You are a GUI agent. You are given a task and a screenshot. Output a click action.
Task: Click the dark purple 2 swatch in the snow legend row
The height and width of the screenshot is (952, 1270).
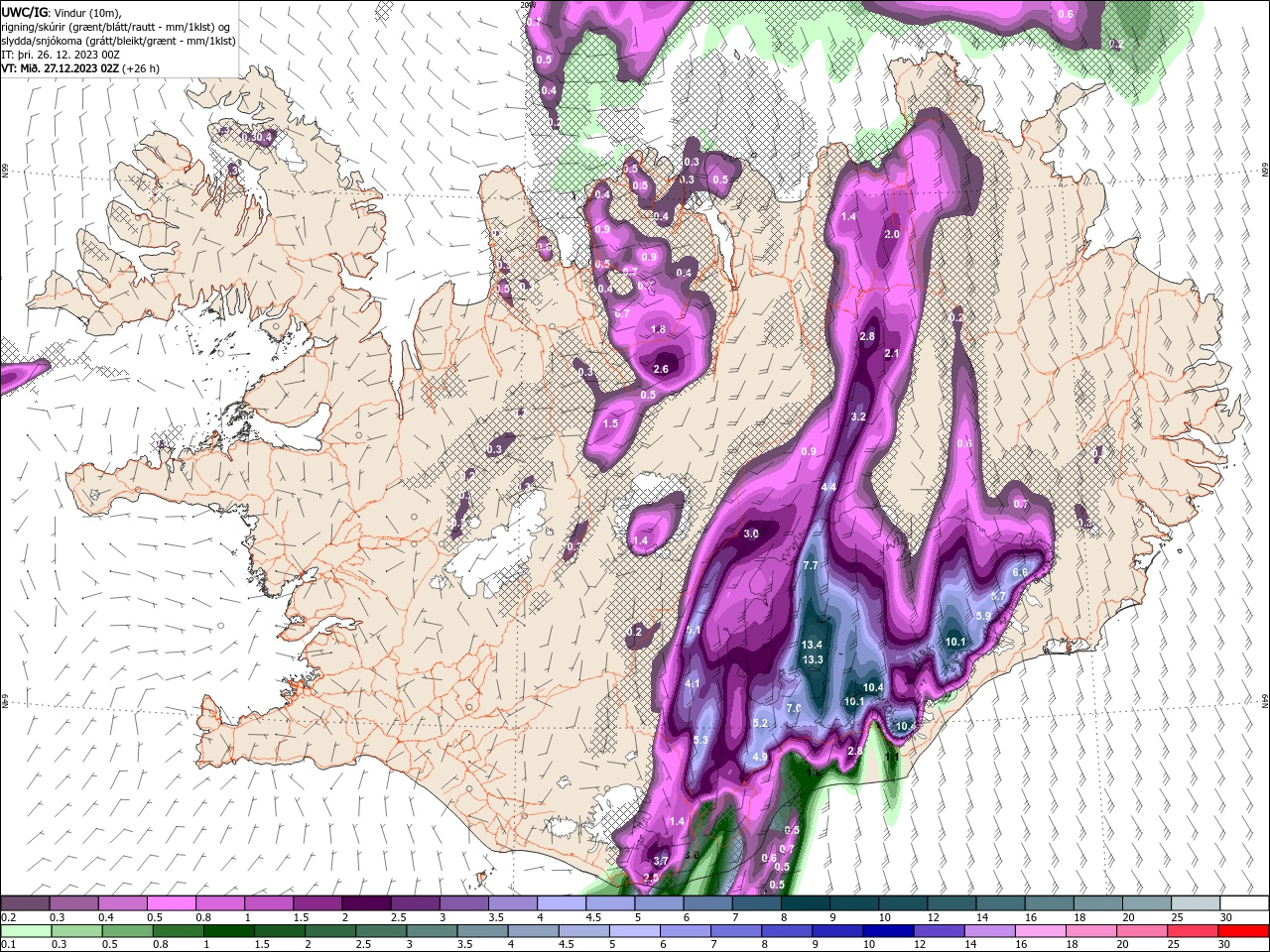click(366, 903)
